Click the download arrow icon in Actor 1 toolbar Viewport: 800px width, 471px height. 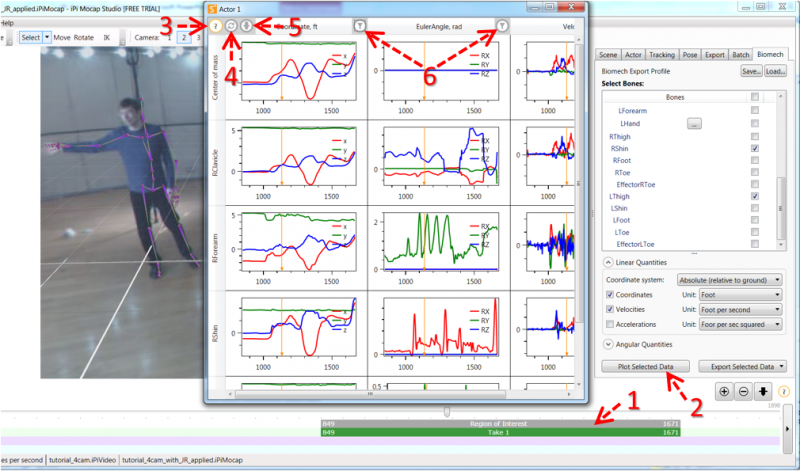coord(246,26)
